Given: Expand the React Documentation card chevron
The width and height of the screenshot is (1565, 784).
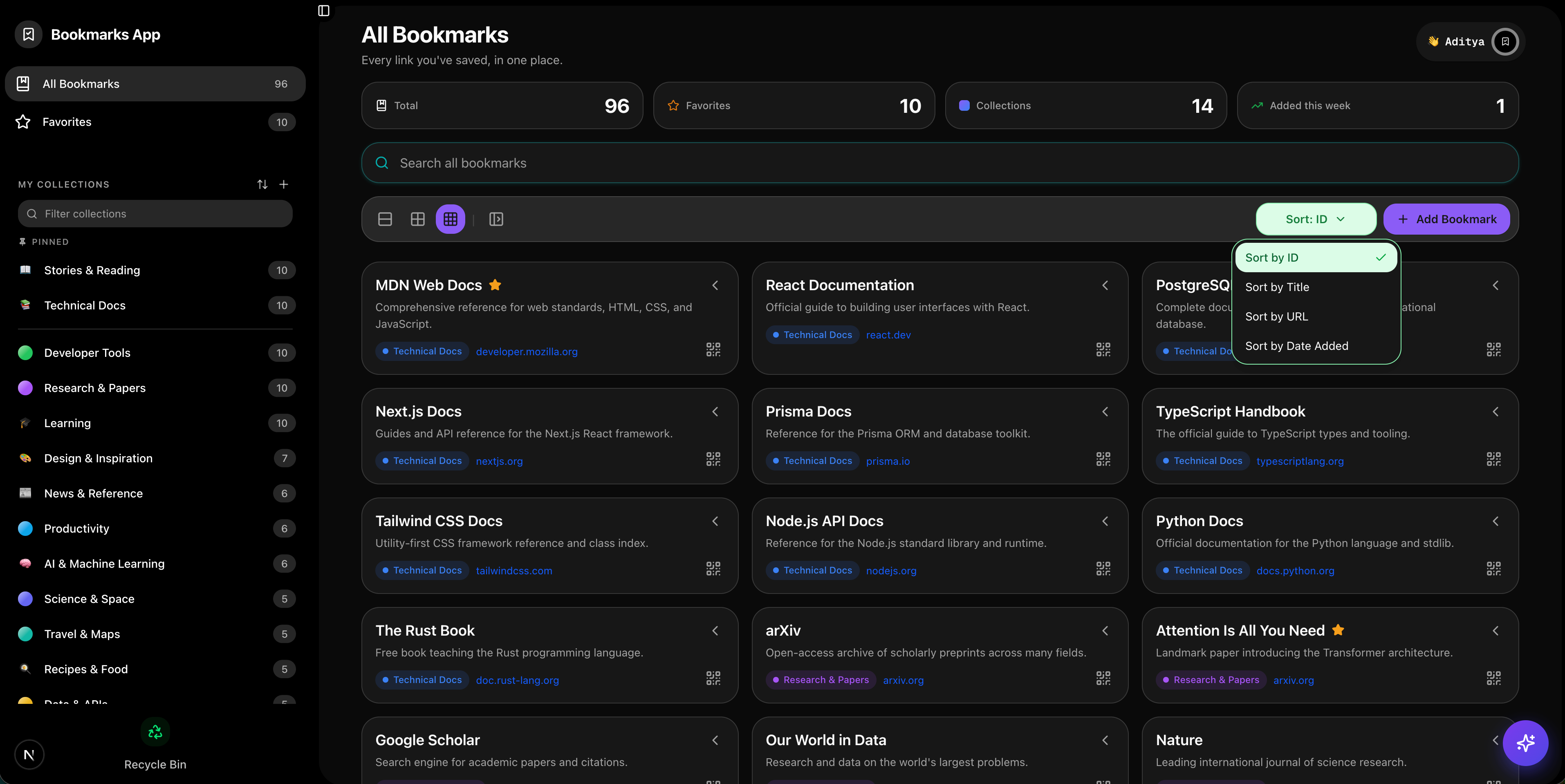Looking at the screenshot, I should click(1105, 285).
